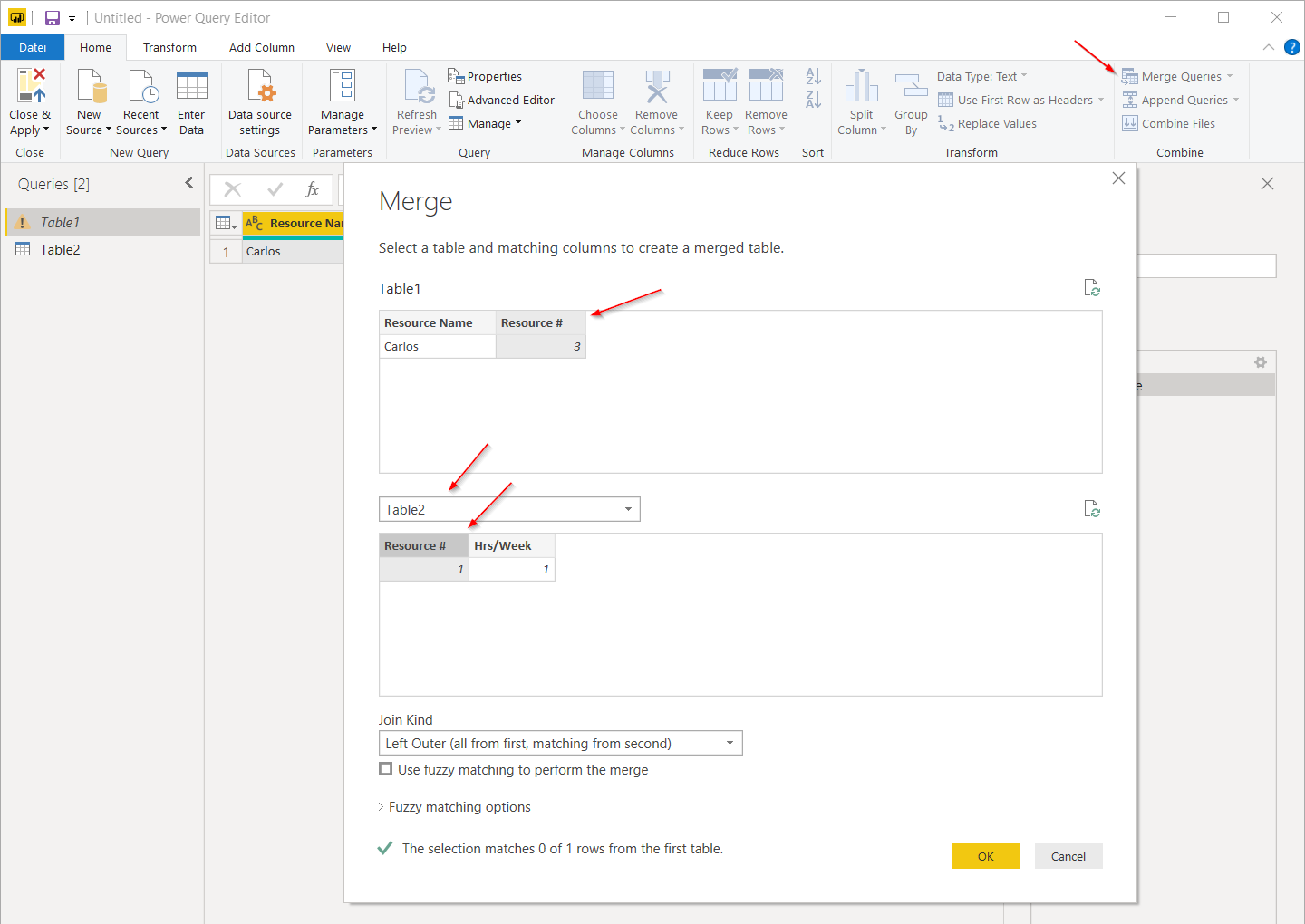1305x924 pixels.
Task: Click Choose Columns icon
Action: [x=598, y=86]
